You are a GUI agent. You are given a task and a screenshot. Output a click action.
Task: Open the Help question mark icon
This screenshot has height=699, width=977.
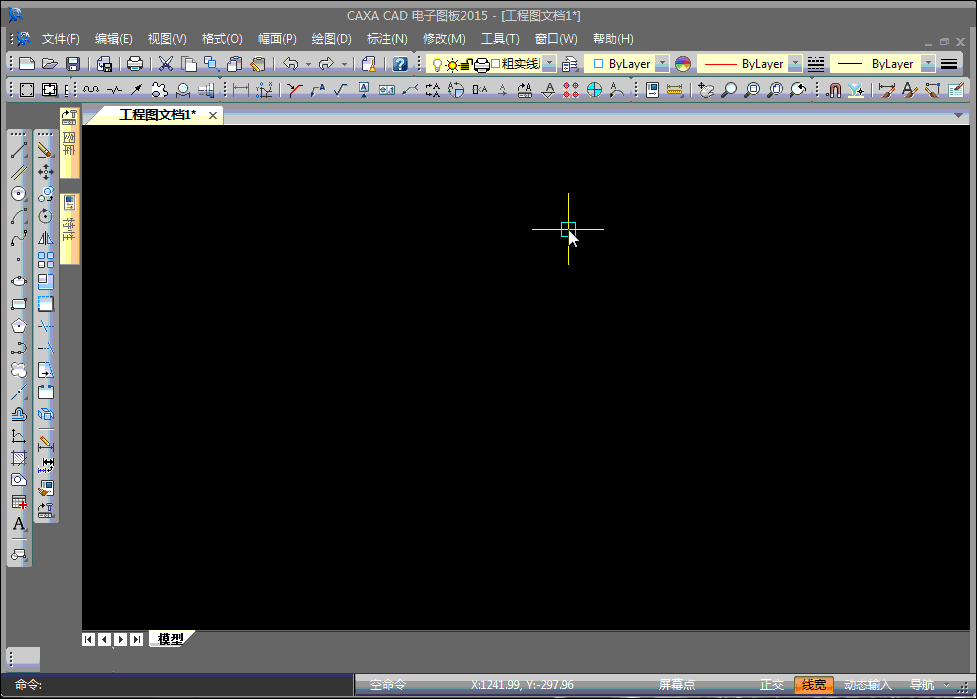400,64
